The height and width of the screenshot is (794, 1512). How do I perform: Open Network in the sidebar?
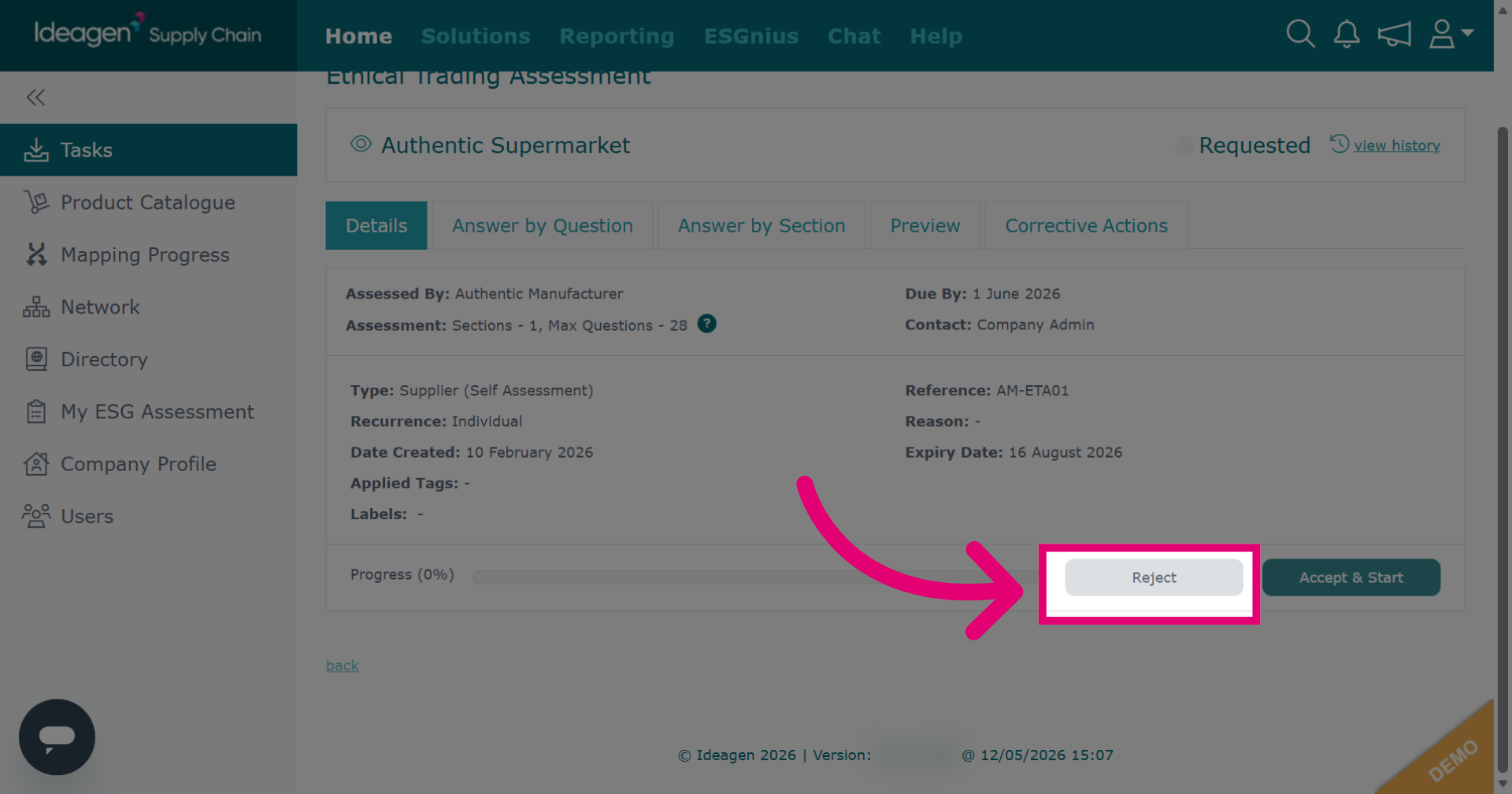(x=148, y=307)
